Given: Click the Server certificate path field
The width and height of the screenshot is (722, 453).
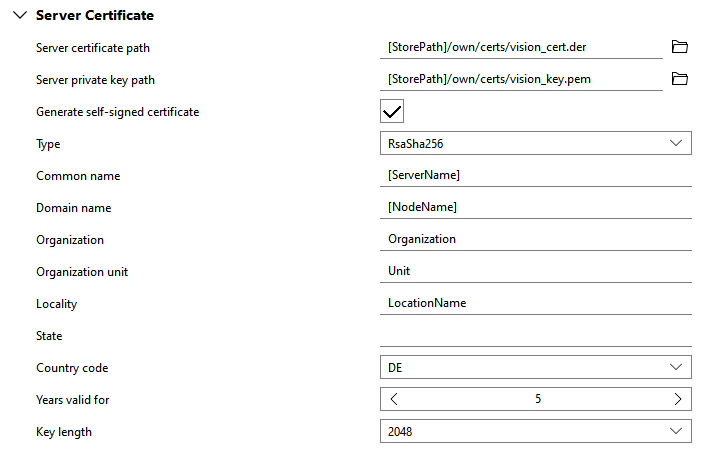Looking at the screenshot, I should click(520, 47).
